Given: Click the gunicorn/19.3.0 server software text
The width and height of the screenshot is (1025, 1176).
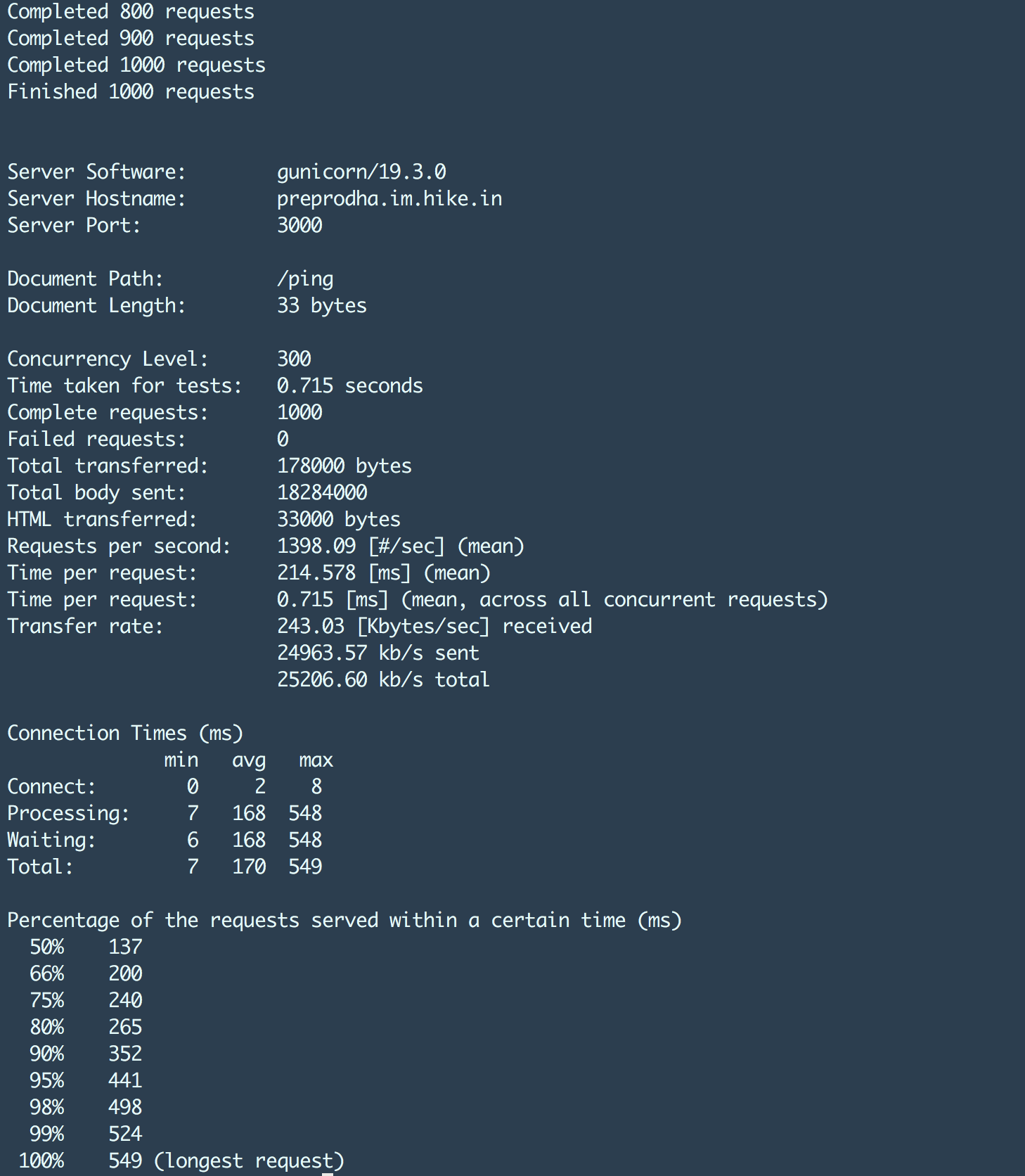Looking at the screenshot, I should pos(361,172).
